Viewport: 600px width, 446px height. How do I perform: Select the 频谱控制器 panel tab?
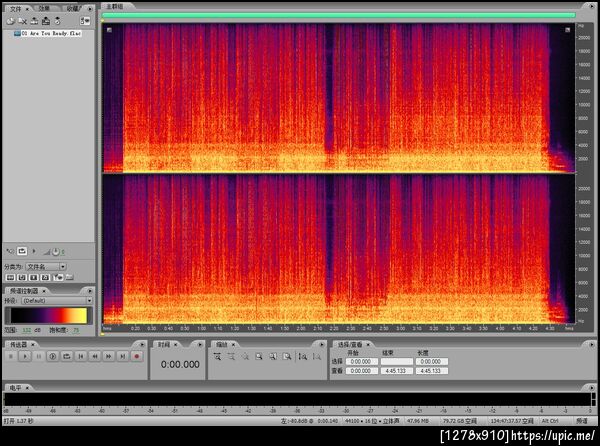pos(24,291)
